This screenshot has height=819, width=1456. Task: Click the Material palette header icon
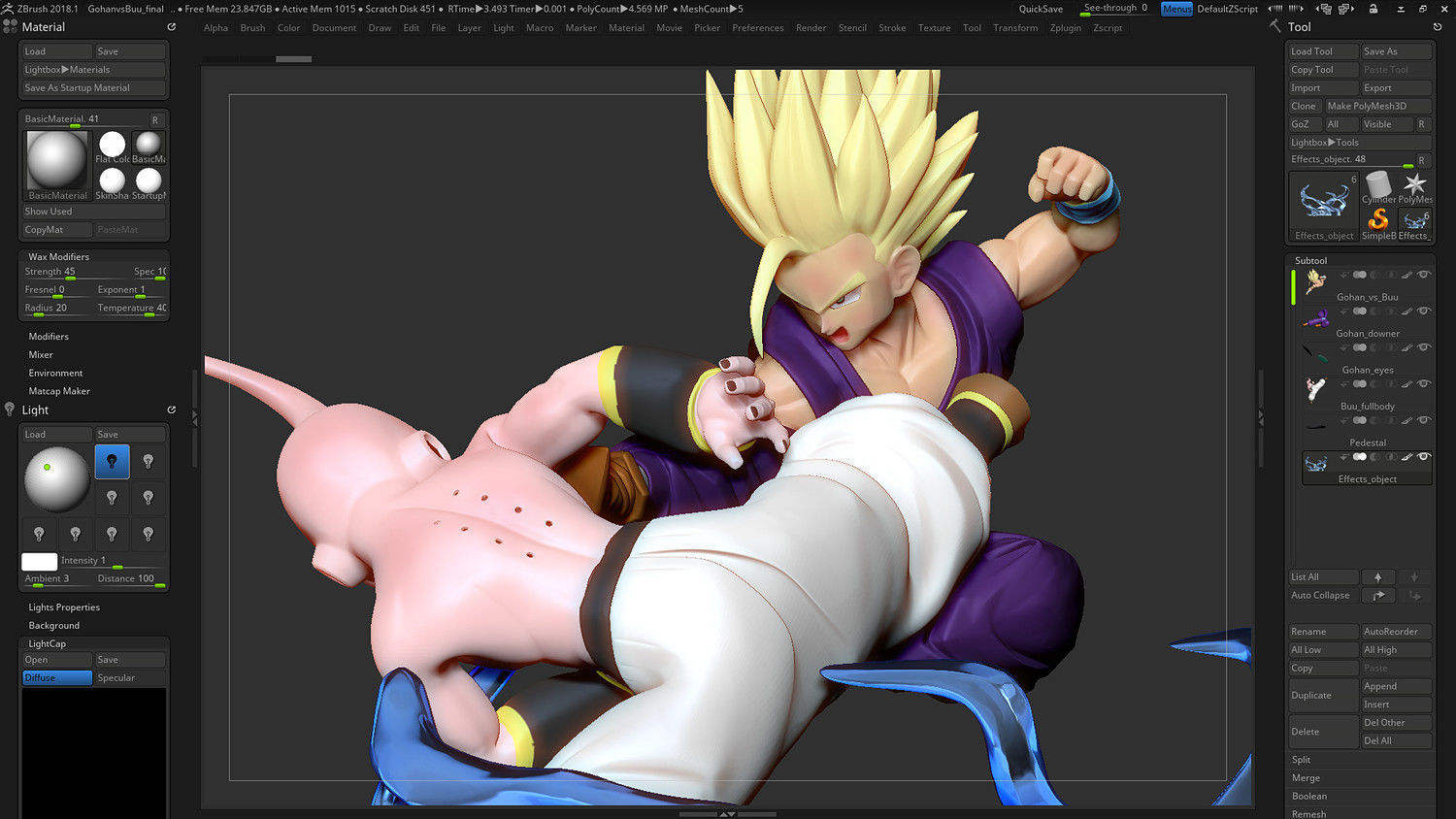click(x=10, y=26)
